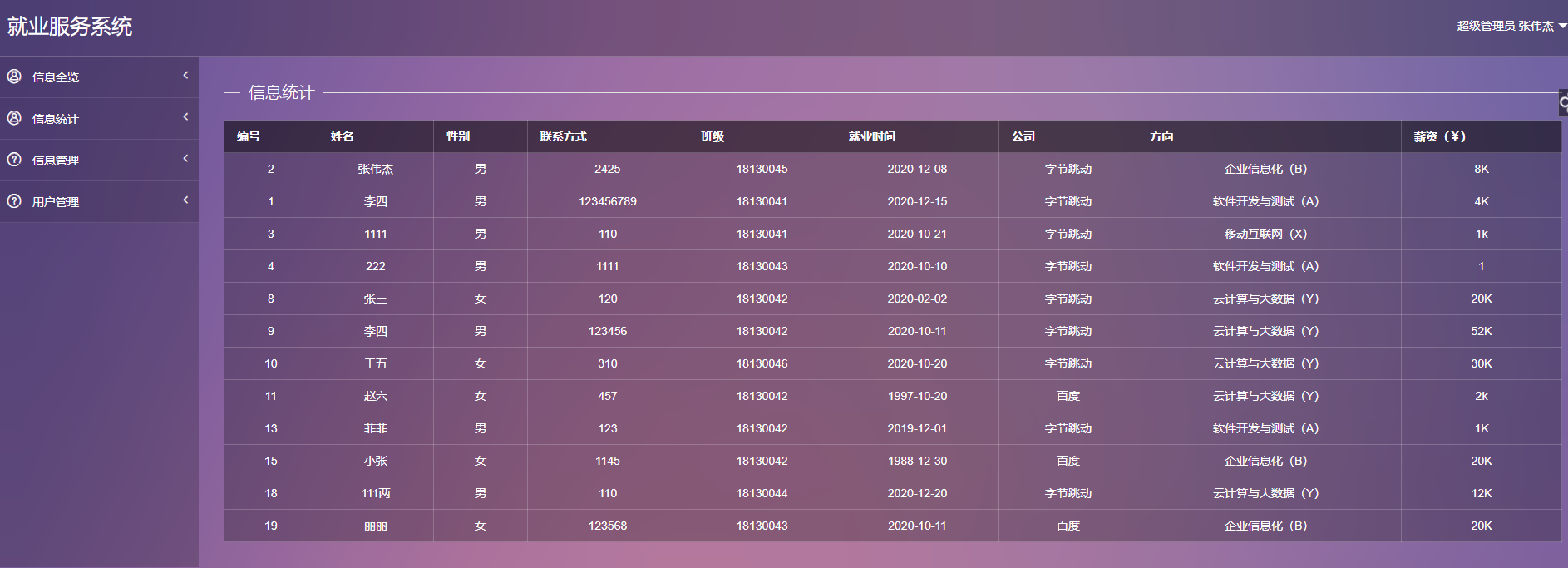Expand the 信息管理 chevron
The height and width of the screenshot is (568, 1568).
point(185,158)
